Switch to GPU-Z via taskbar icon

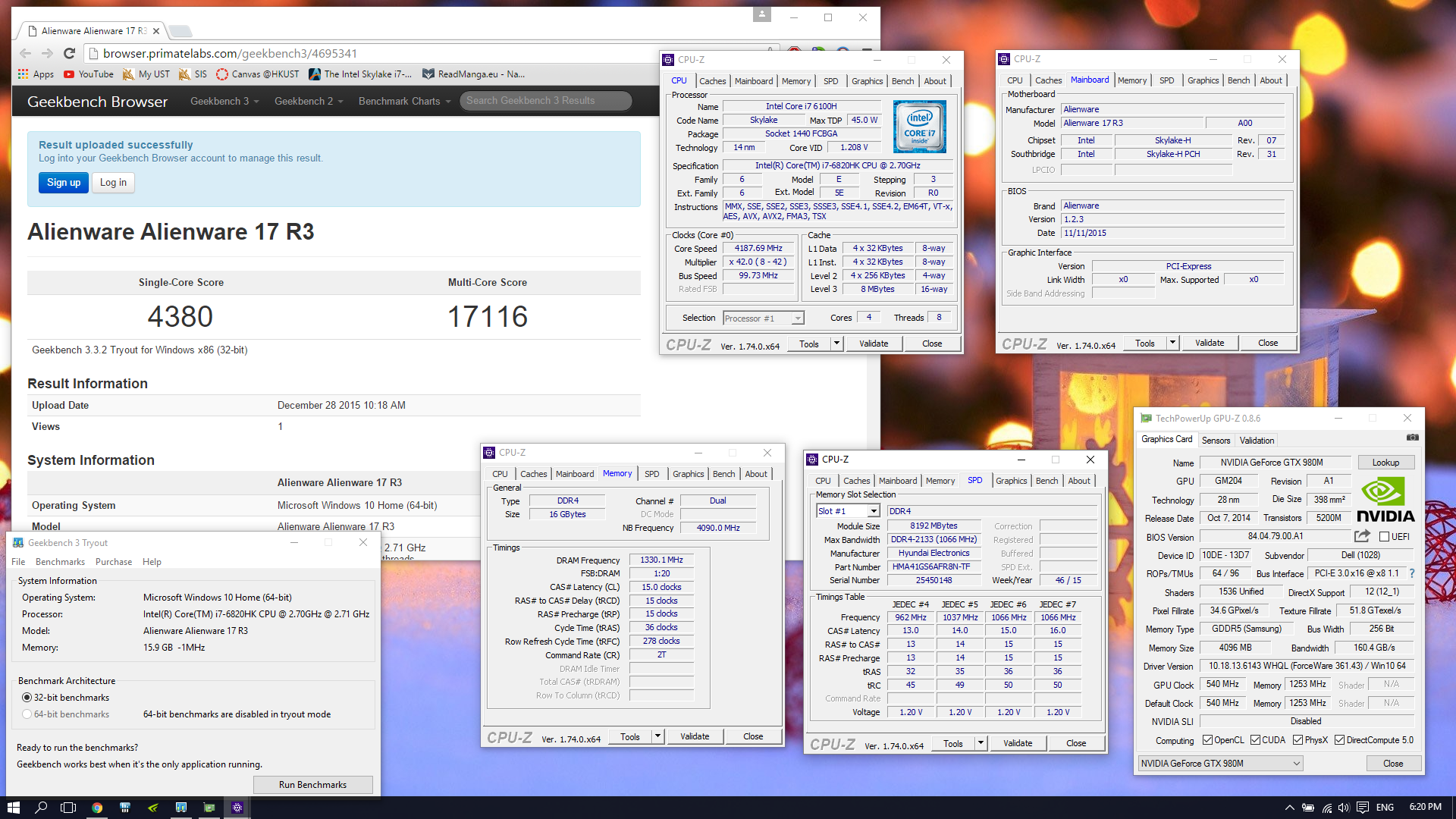(209, 808)
